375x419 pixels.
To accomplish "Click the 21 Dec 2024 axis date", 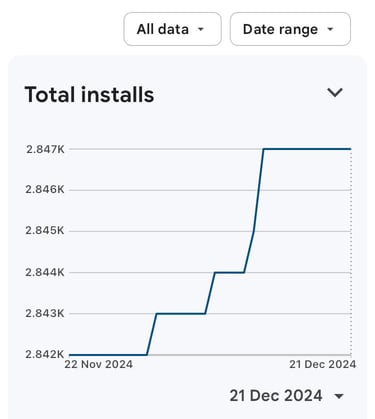I will click(x=323, y=364).
